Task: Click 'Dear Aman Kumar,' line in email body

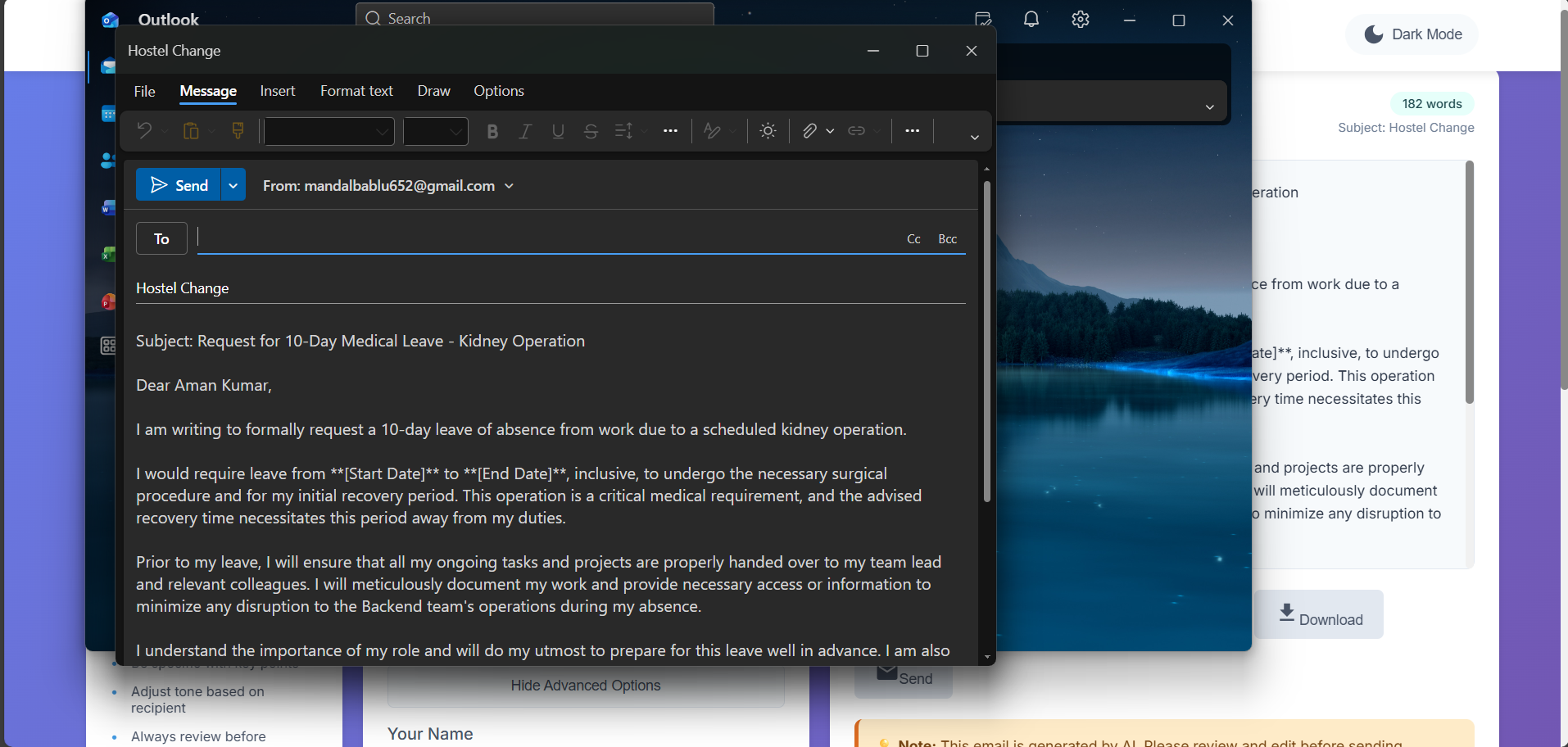Action: click(x=204, y=385)
